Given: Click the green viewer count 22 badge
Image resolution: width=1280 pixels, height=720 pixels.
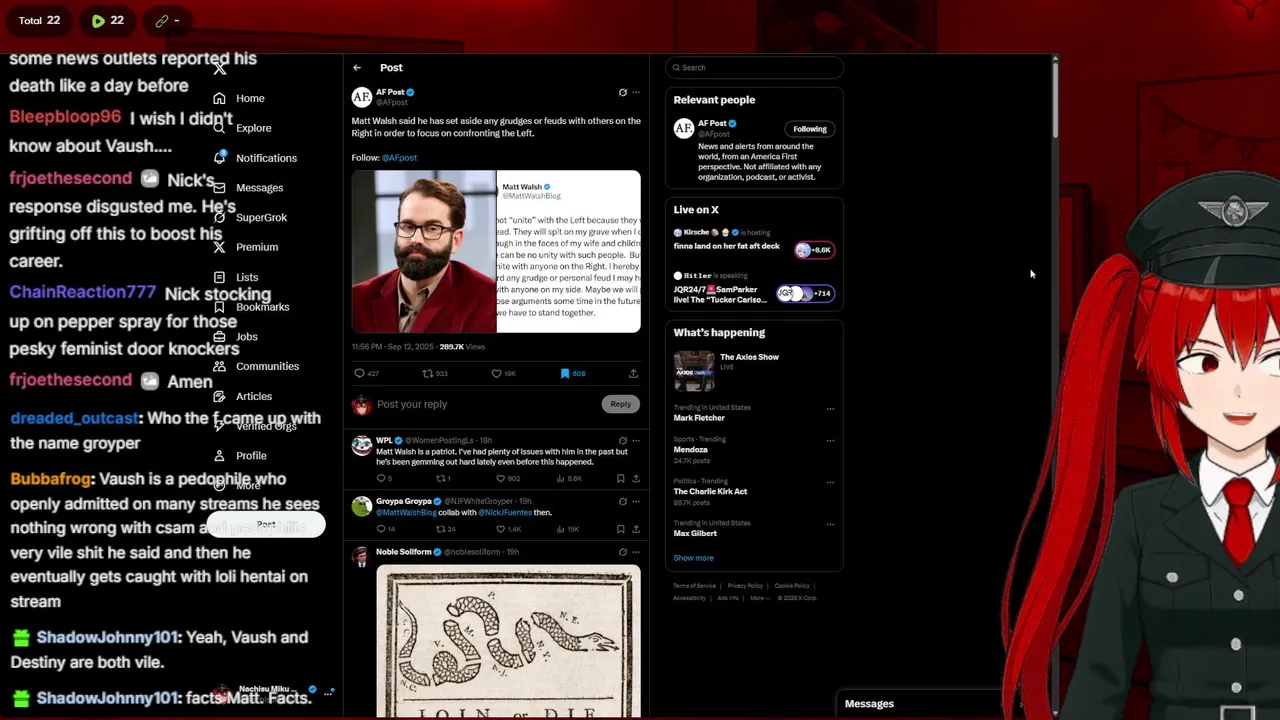Looking at the screenshot, I should 108,20.
